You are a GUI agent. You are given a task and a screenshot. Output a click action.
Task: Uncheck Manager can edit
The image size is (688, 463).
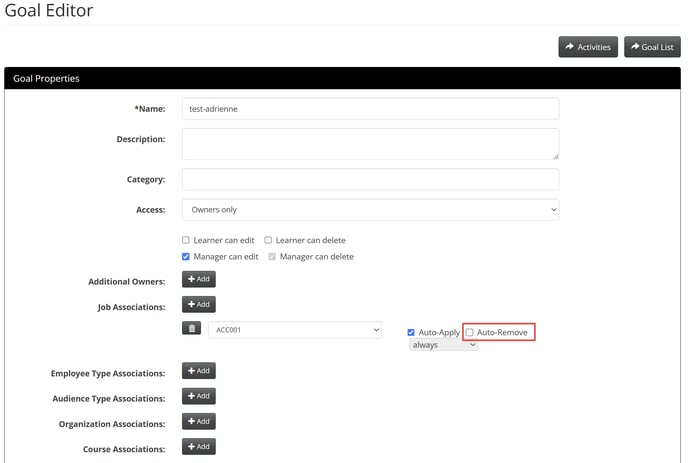click(186, 257)
